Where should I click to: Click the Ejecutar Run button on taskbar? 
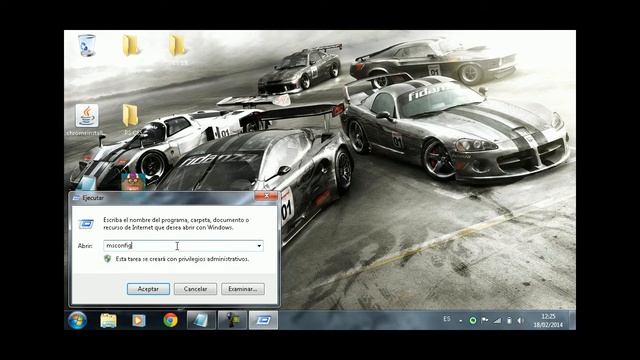click(263, 320)
